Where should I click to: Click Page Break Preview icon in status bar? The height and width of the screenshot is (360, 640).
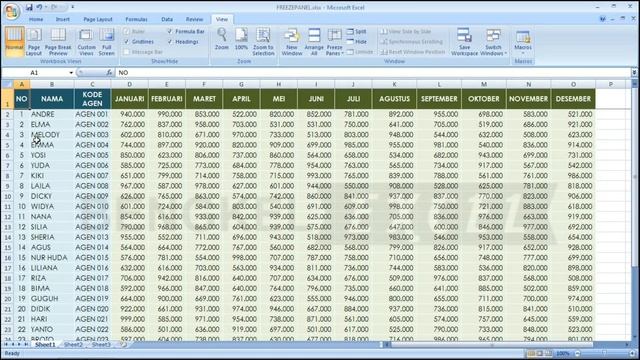coord(548,353)
